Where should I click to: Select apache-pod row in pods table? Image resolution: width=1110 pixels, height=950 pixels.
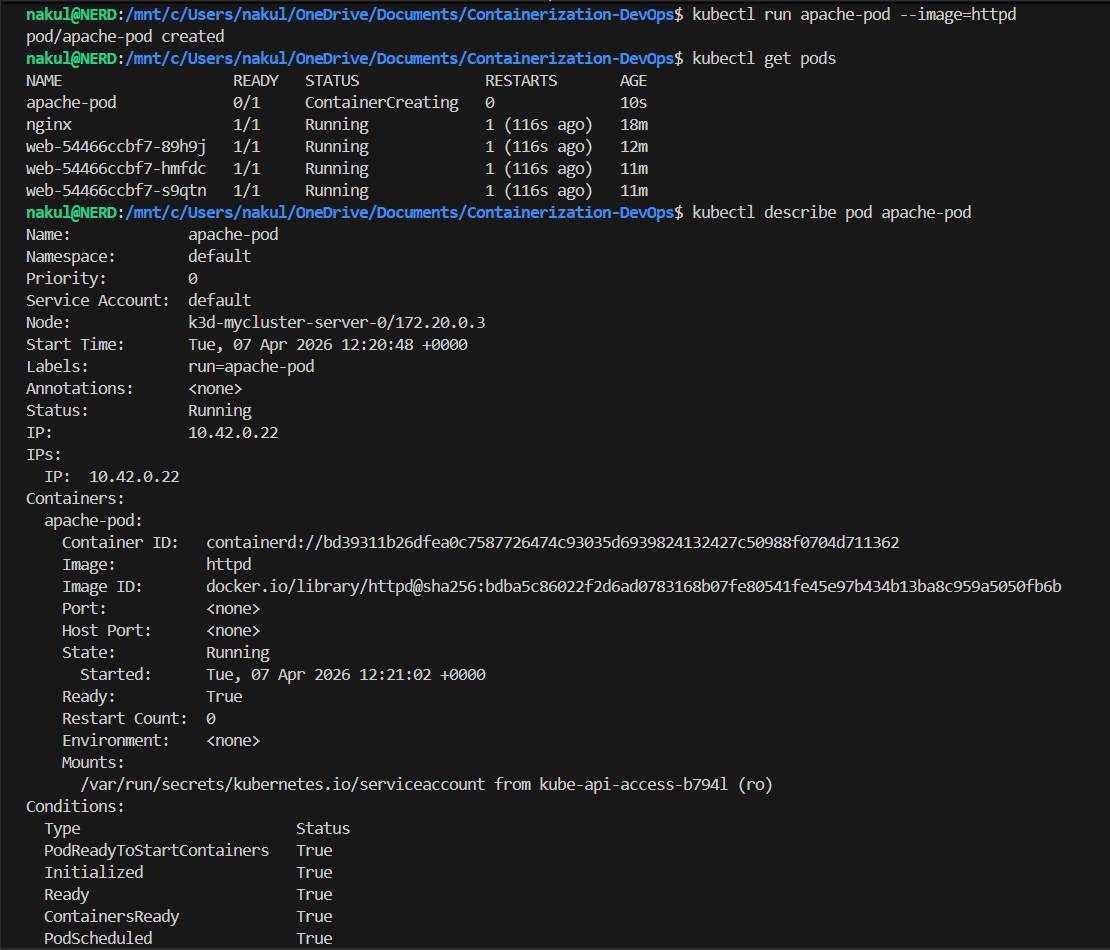337,103
